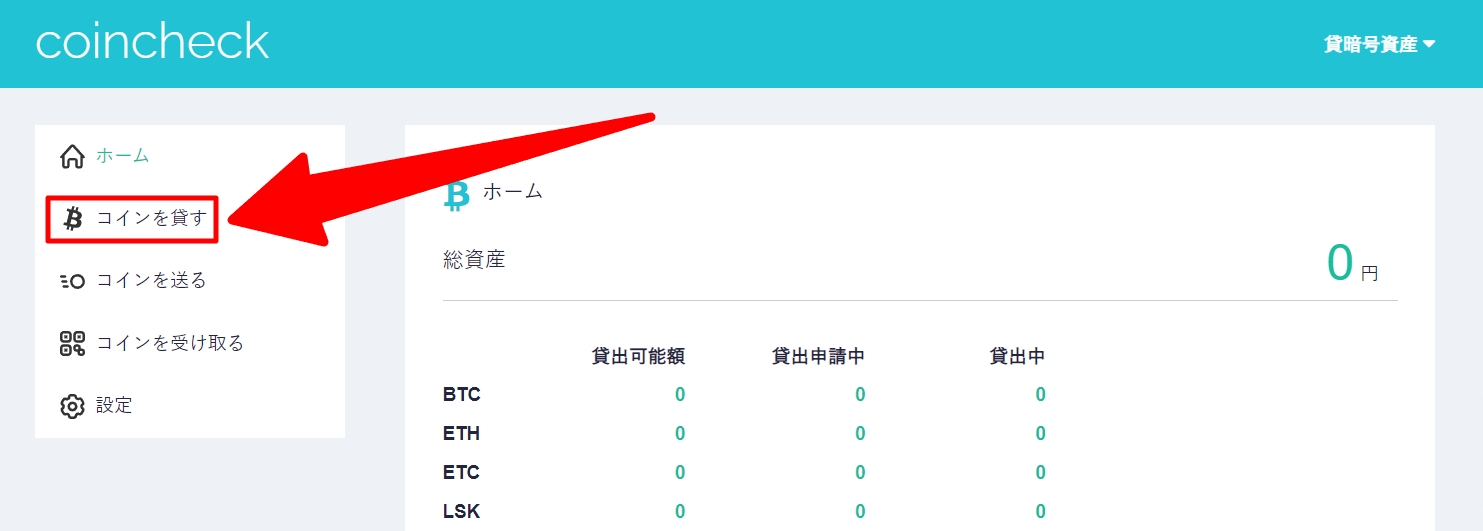Click ETC 貸出中 value
This screenshot has height=531, width=1483.
tap(1040, 472)
